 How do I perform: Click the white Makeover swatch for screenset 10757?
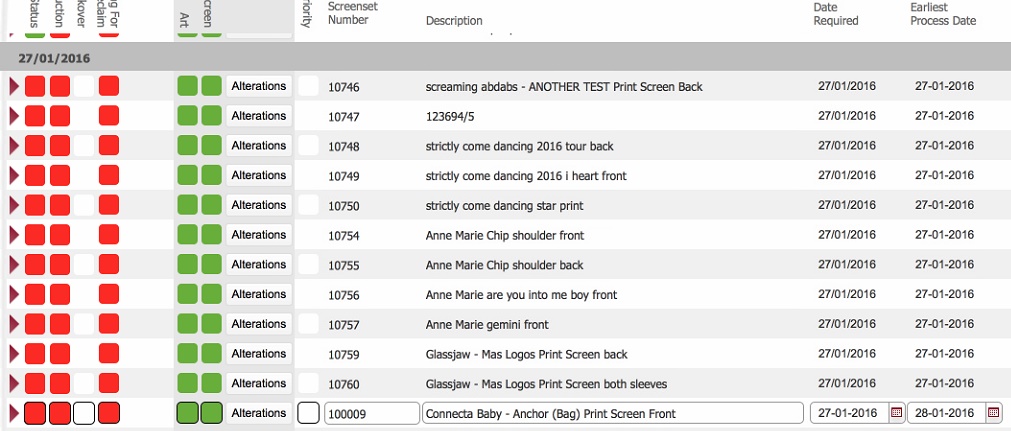pyautogui.click(x=84, y=324)
